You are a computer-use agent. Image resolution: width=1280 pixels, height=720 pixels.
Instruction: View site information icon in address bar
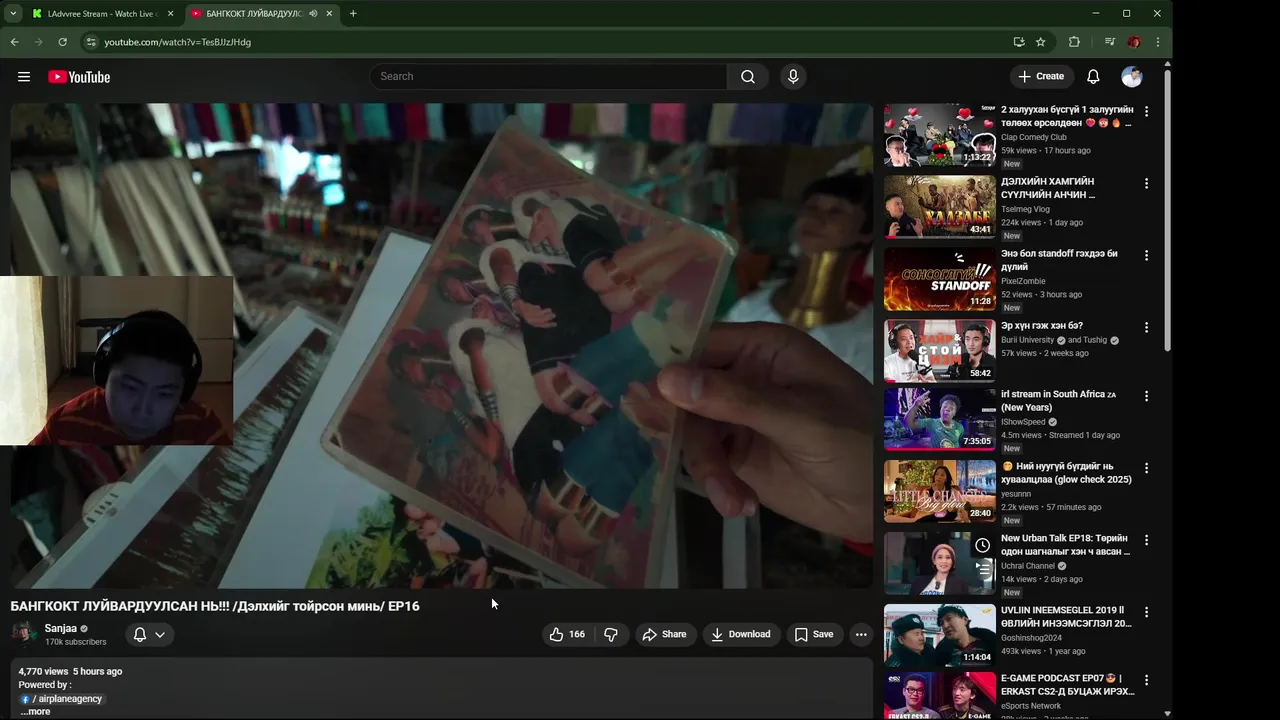(91, 42)
